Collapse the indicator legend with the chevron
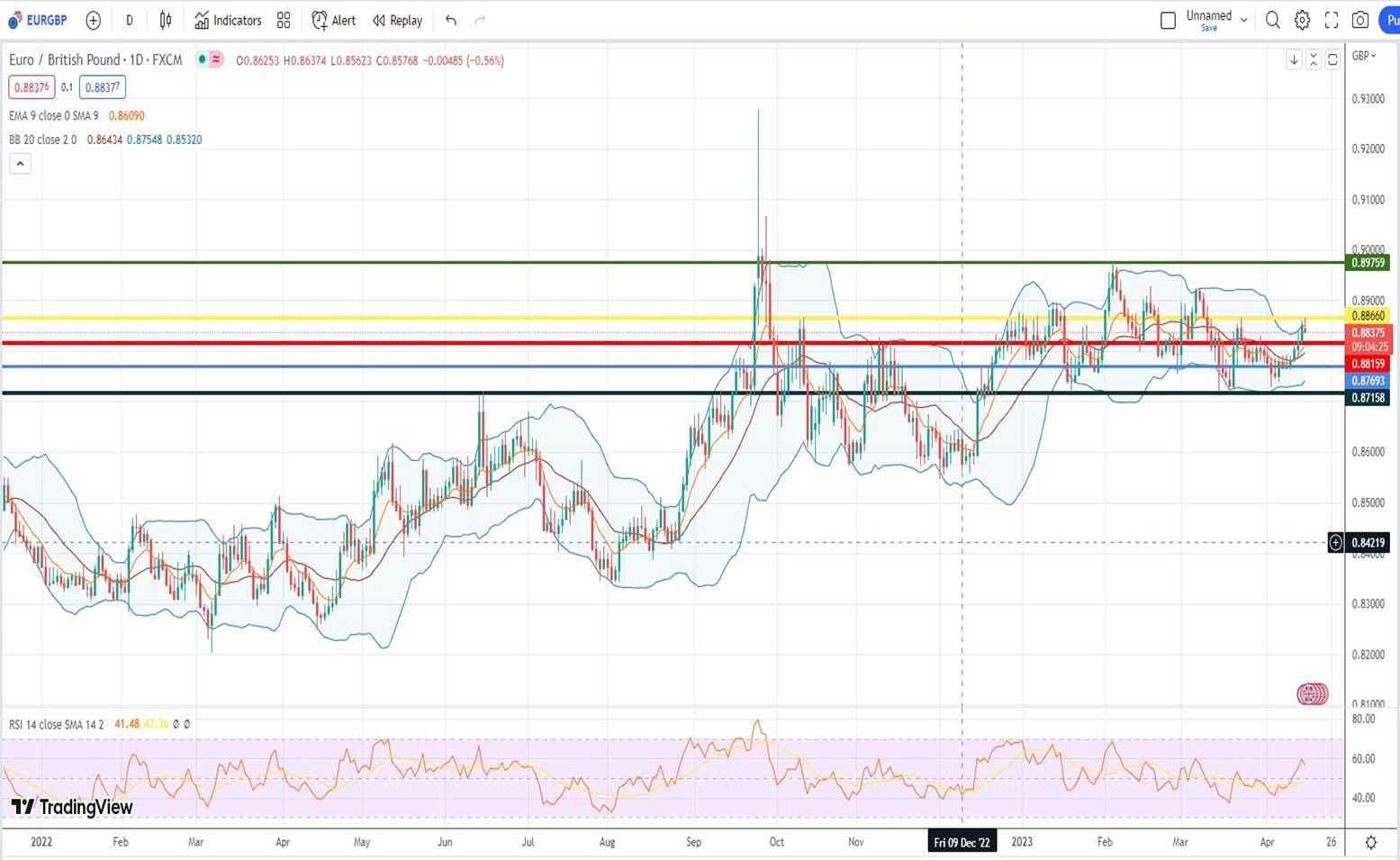Screen dimensions: 1400x860 coord(20,164)
